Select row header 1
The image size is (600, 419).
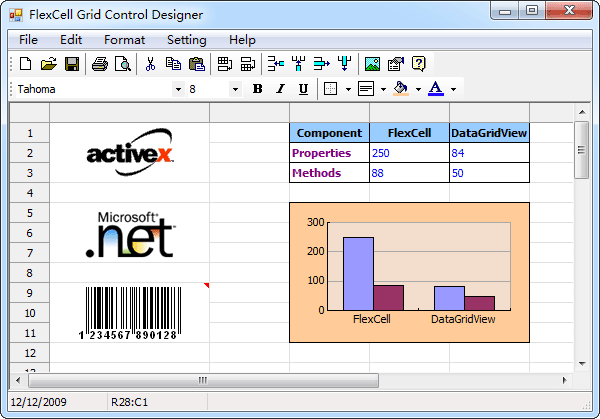pos(30,133)
